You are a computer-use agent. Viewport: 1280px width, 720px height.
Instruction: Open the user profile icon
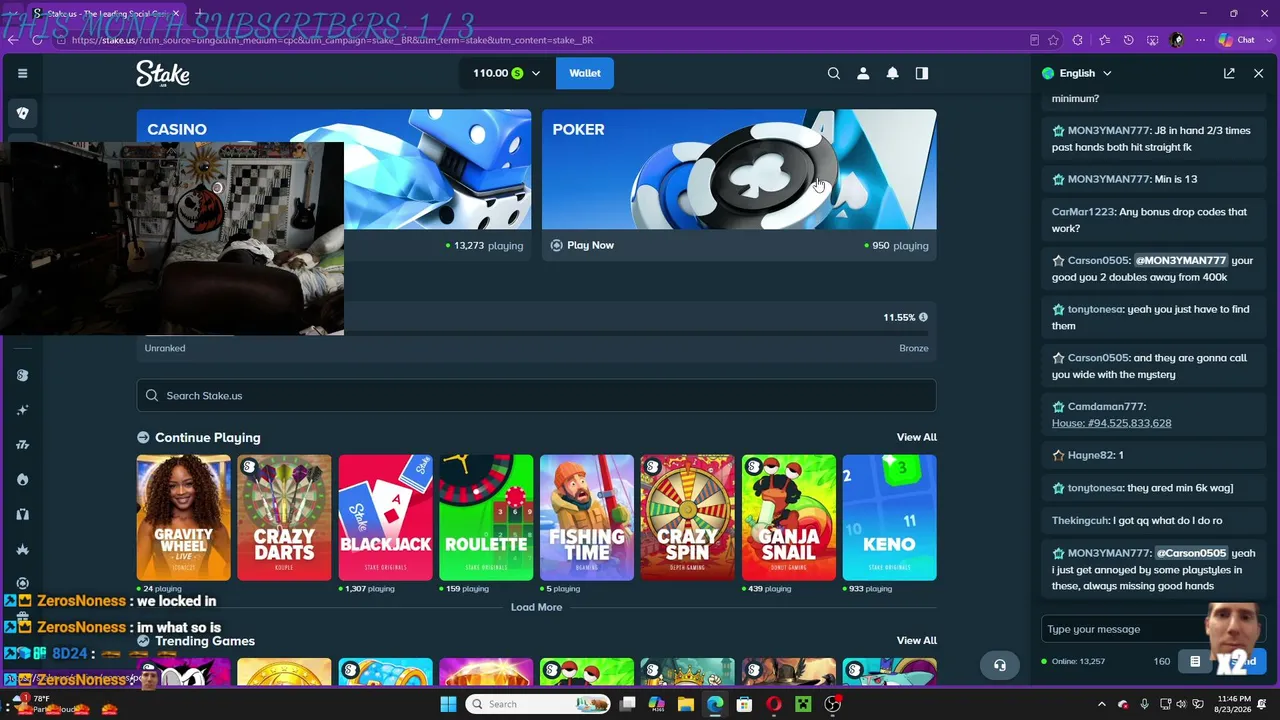pos(863,73)
